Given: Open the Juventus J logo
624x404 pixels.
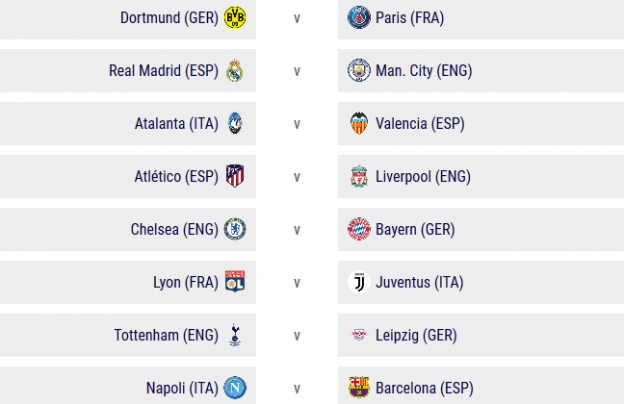Looking at the screenshot, I should point(359,282).
